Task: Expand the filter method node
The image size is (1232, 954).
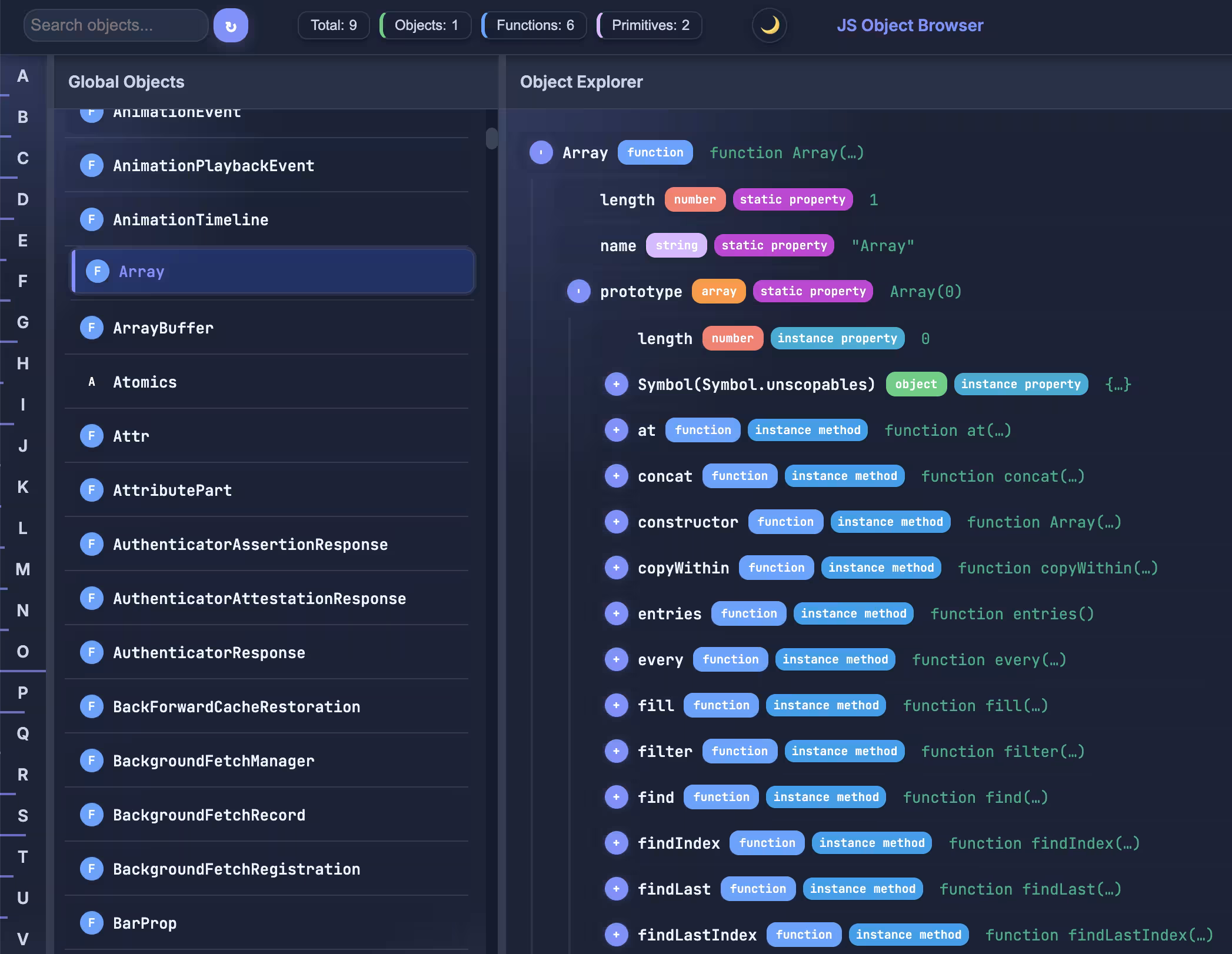Action: tap(616, 751)
